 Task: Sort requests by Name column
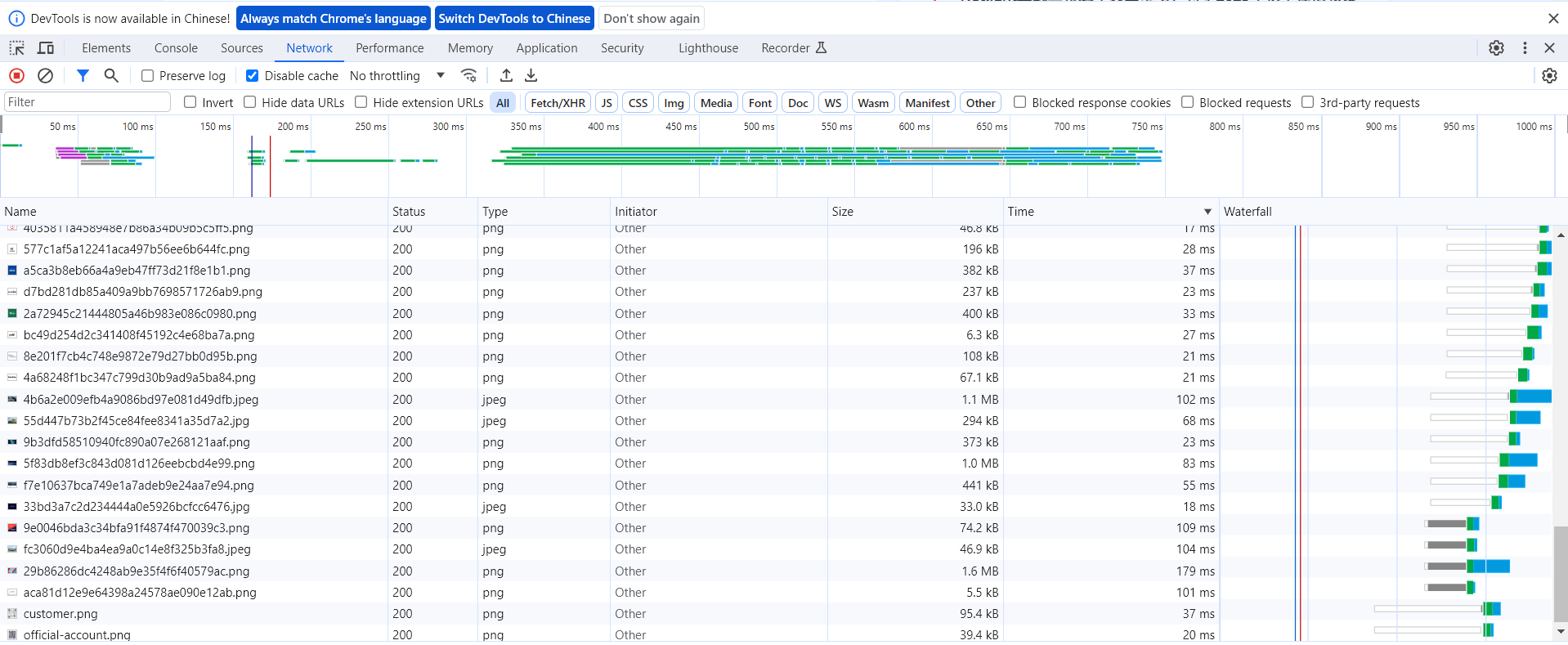194,212
